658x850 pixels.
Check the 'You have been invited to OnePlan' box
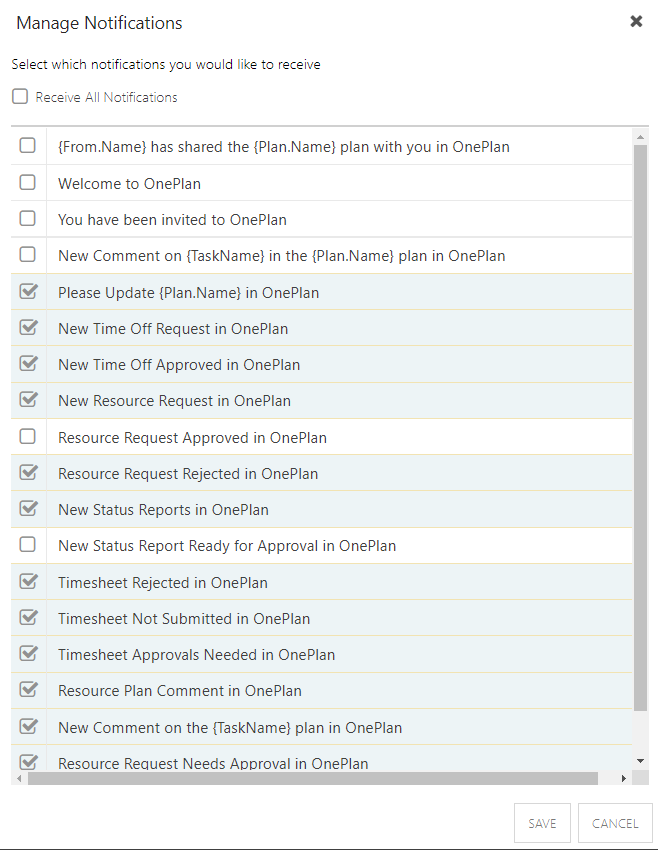point(28,218)
